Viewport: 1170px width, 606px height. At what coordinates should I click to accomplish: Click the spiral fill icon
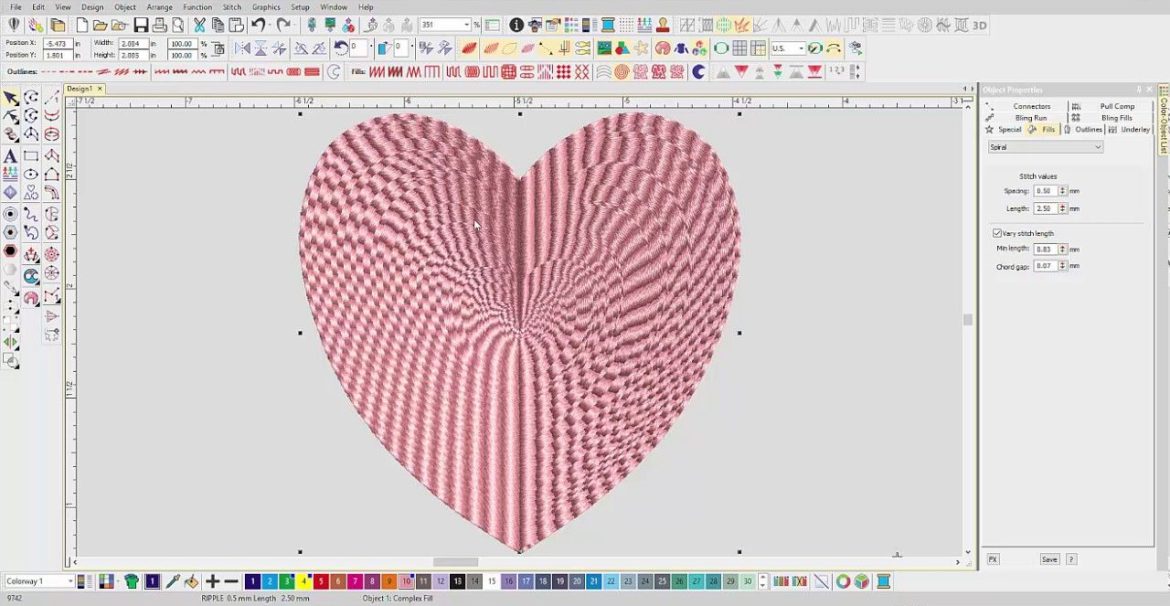[622, 72]
